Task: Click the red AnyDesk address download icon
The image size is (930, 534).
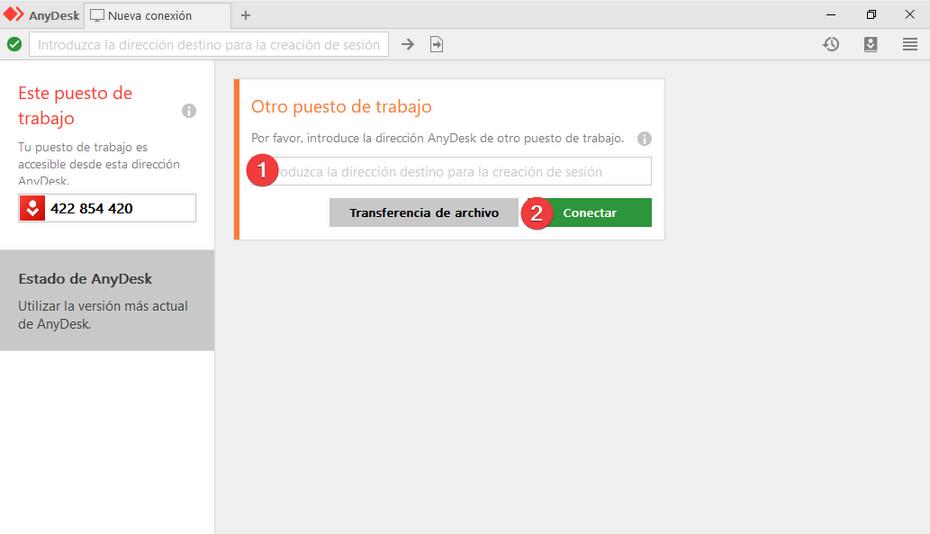Action: pyautogui.click(x=33, y=208)
